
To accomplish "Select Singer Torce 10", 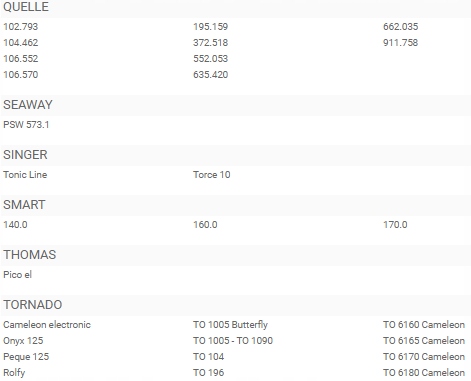I will pos(212,175).
